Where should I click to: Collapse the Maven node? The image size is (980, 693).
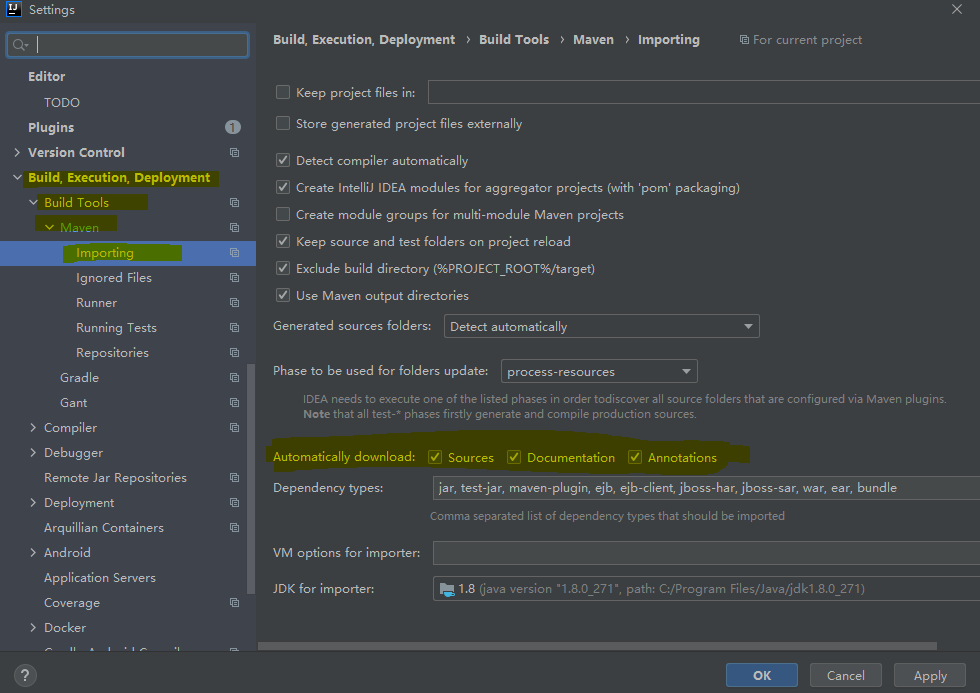(49, 227)
